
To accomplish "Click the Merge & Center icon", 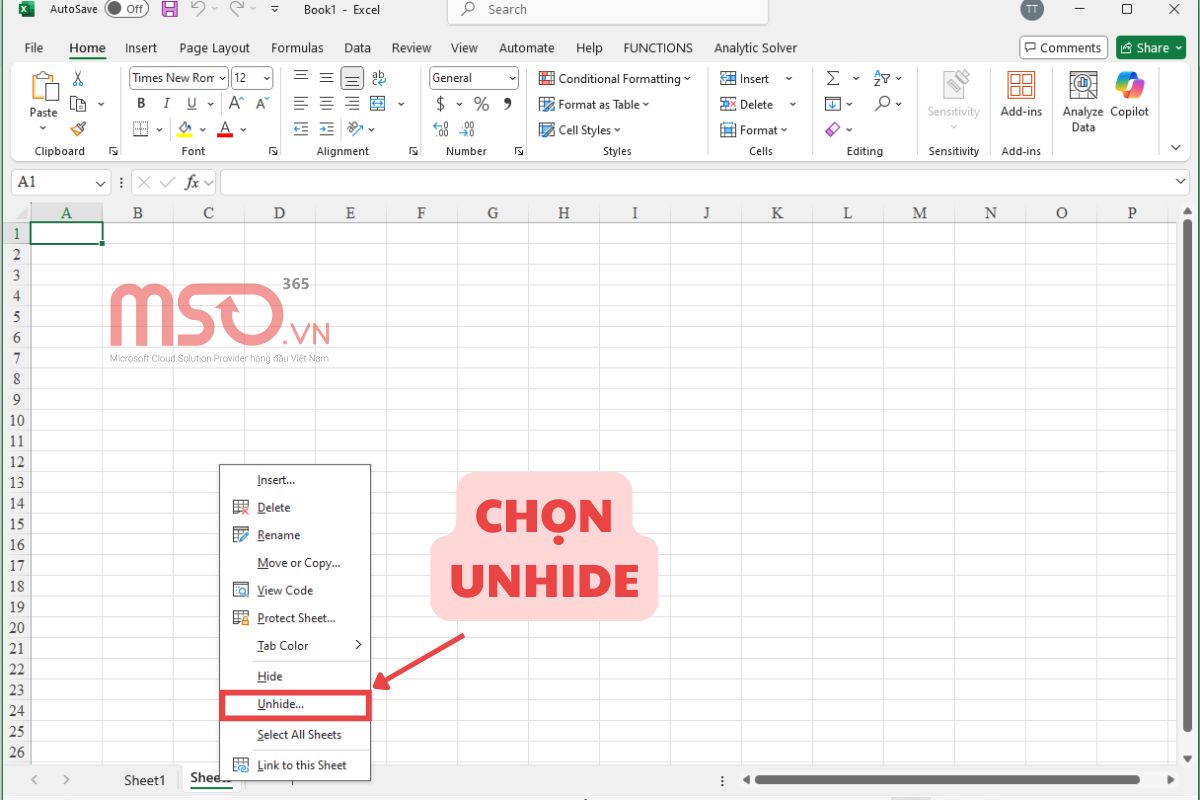I will (378, 104).
